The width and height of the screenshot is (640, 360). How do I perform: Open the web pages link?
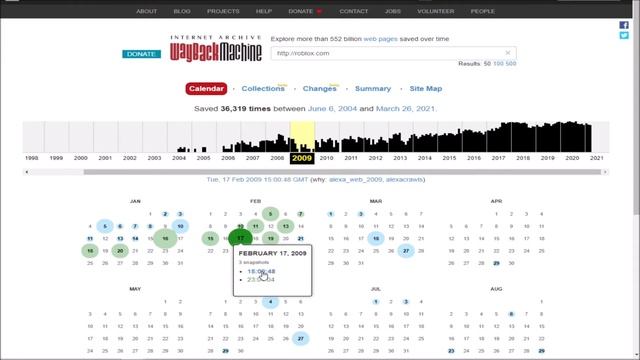tap(380, 39)
